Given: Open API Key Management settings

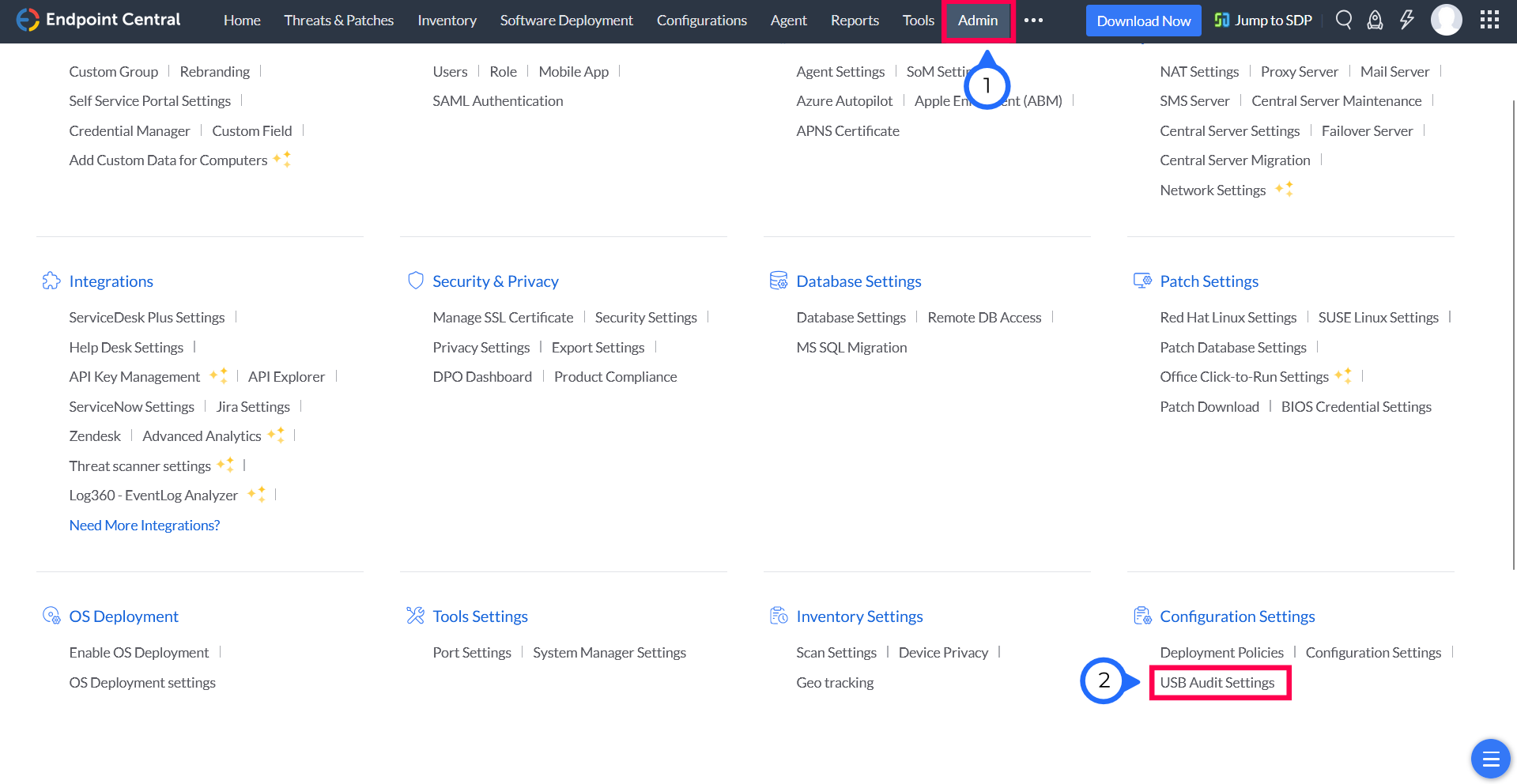Looking at the screenshot, I should 134,377.
